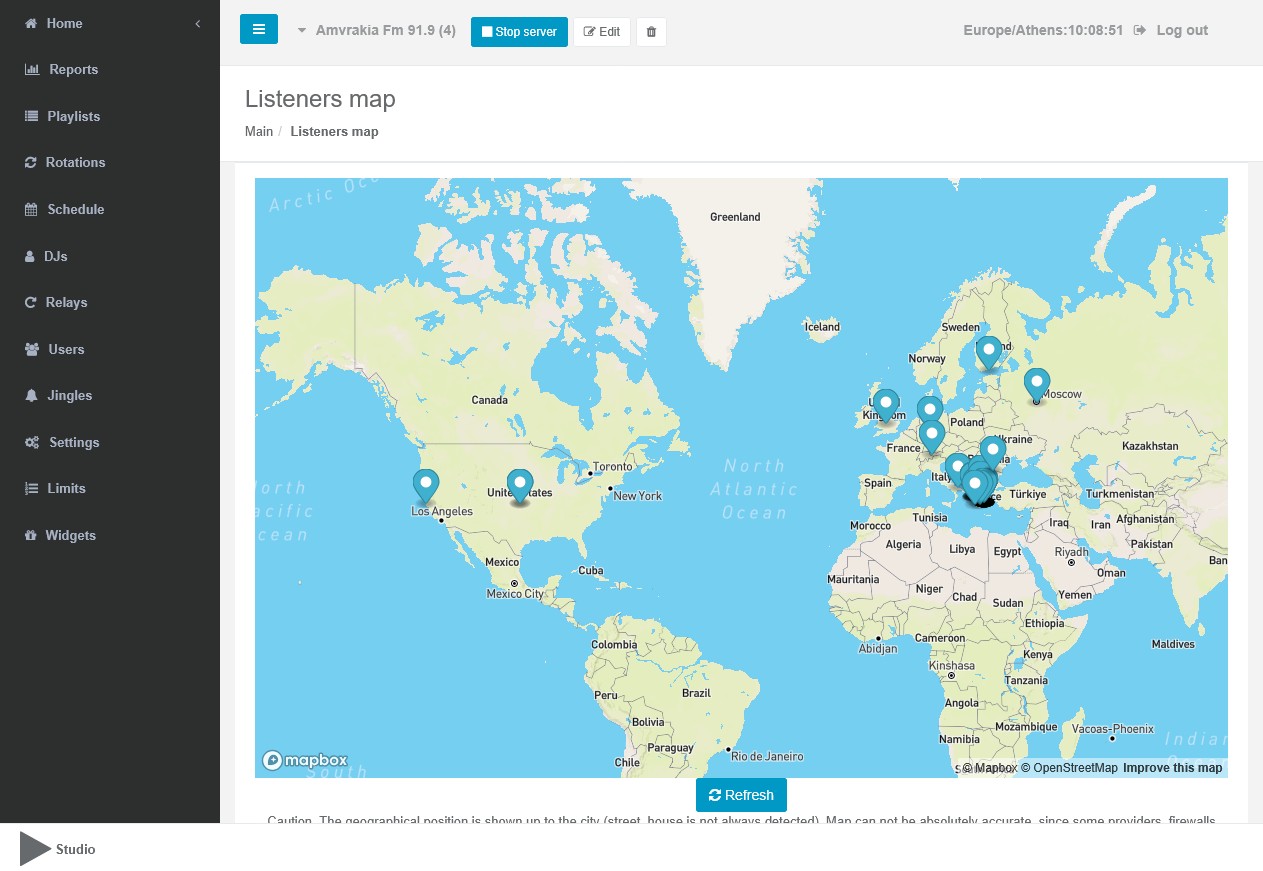1263x871 pixels.
Task: Click the Jingles bell icon
Action: click(x=31, y=396)
